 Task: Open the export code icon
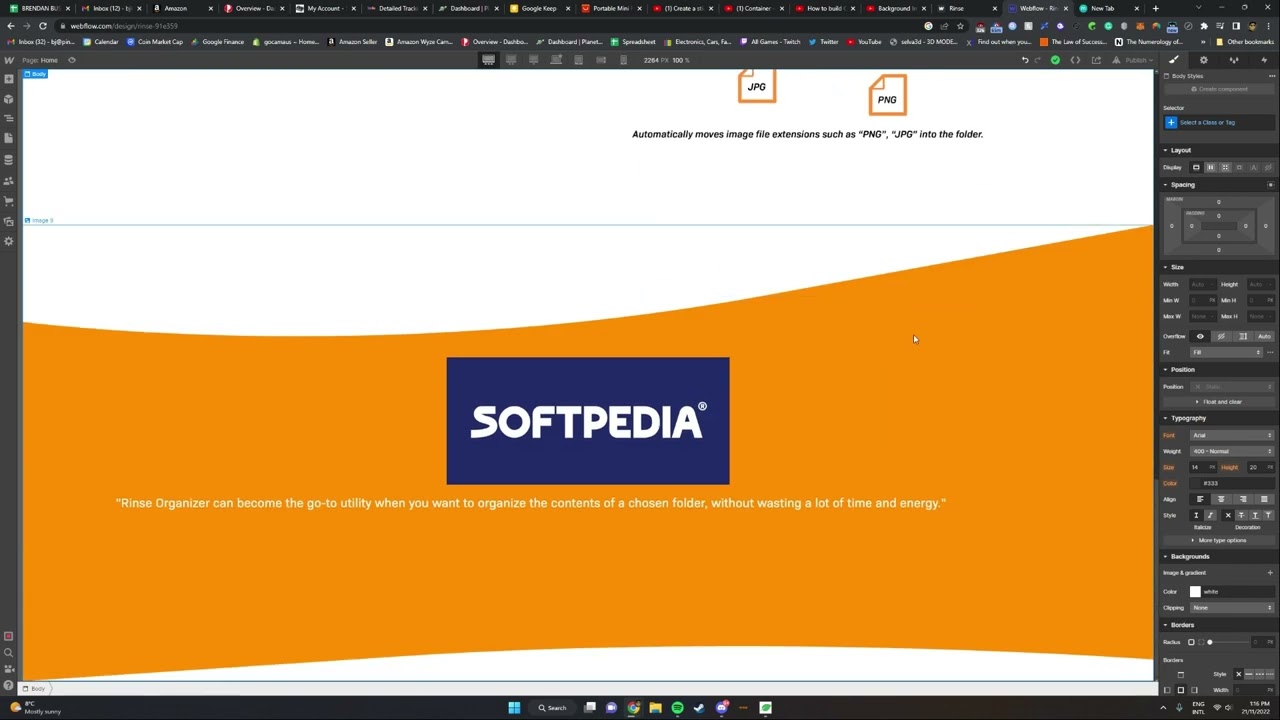pos(1075,60)
